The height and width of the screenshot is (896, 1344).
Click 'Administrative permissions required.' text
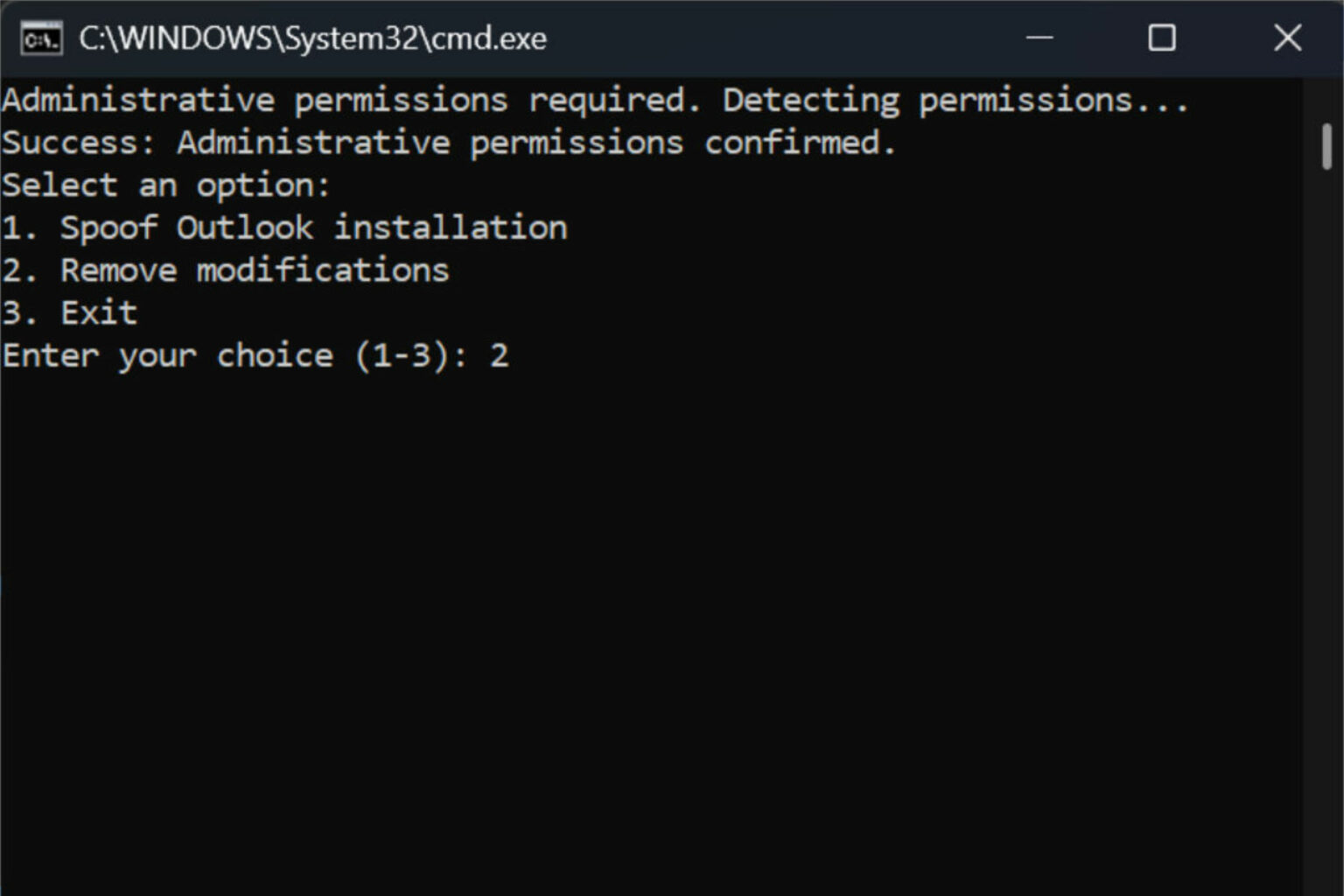pyautogui.click(x=351, y=101)
